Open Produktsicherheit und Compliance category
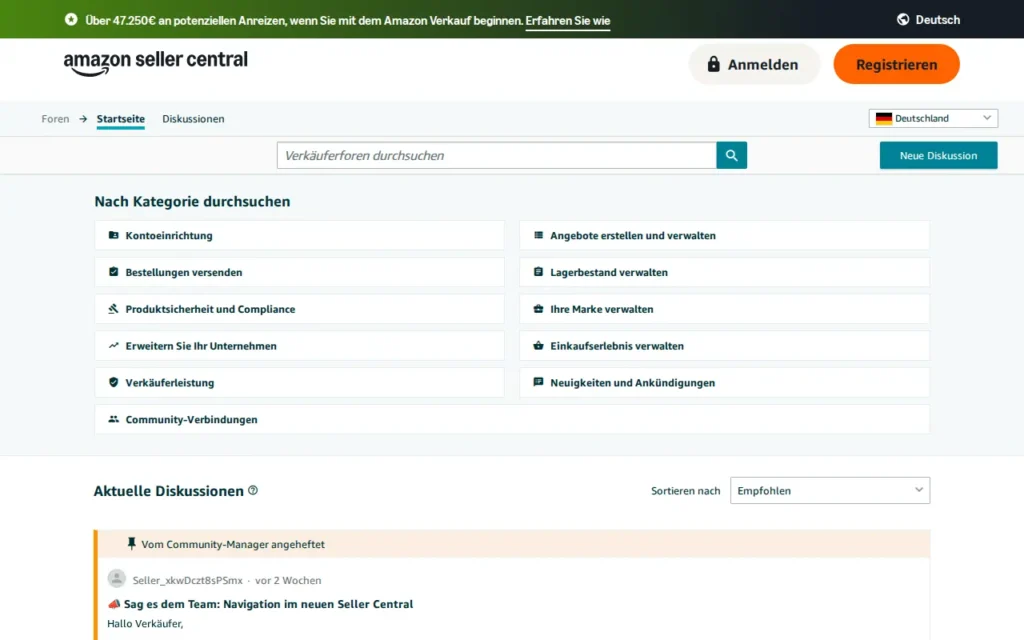Screen dimensions: 1024x640 point(299,309)
